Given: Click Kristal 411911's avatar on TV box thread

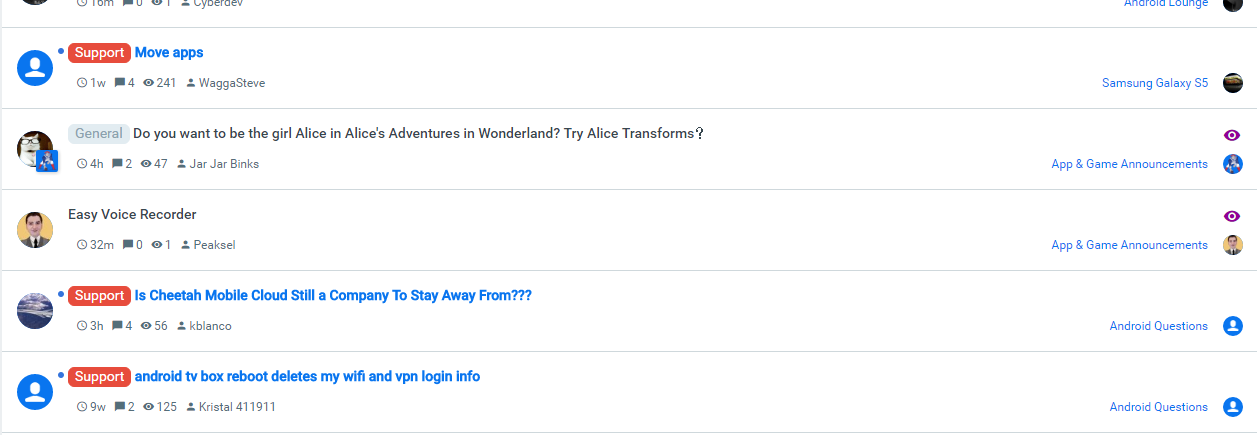Looking at the screenshot, I should click(35, 391).
